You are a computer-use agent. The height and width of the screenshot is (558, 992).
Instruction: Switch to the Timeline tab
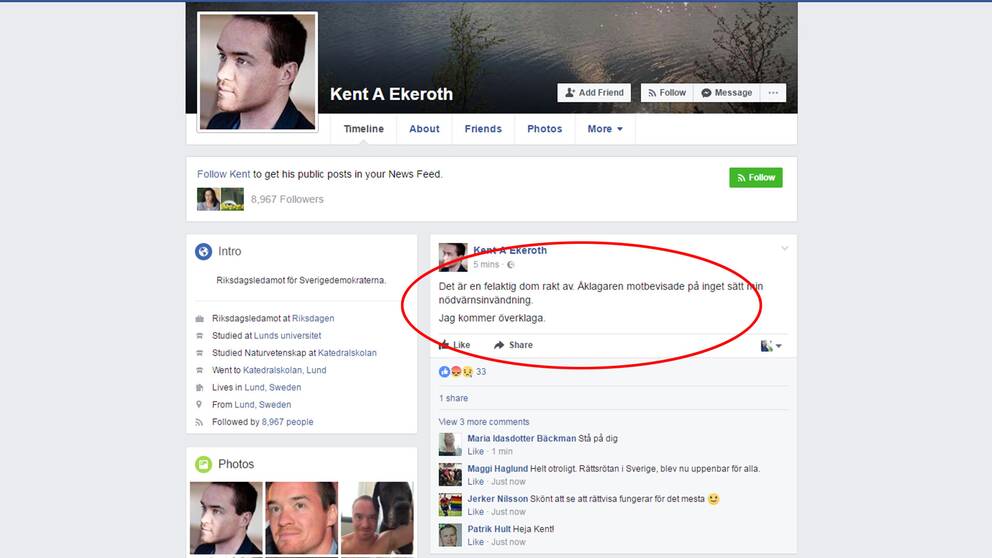tap(364, 128)
